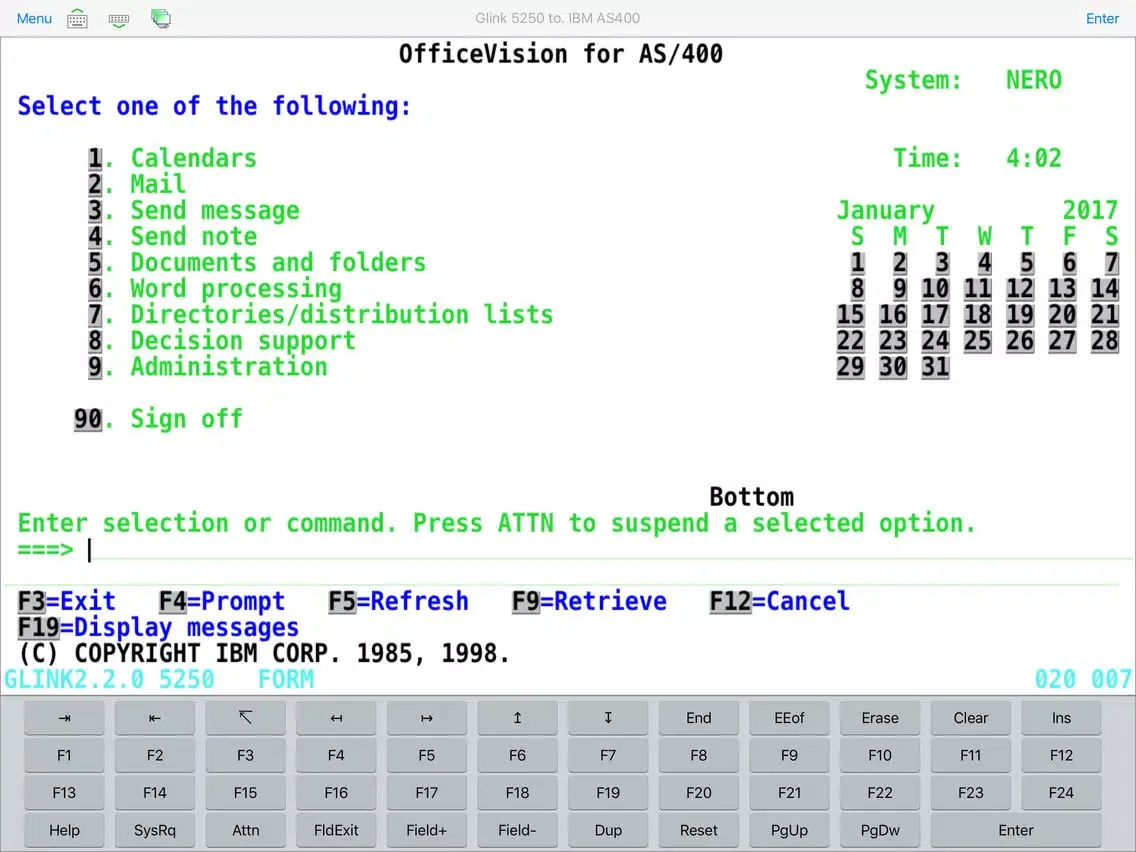Select menu option 1 Calendars
The image size is (1136, 852).
click(x=172, y=158)
